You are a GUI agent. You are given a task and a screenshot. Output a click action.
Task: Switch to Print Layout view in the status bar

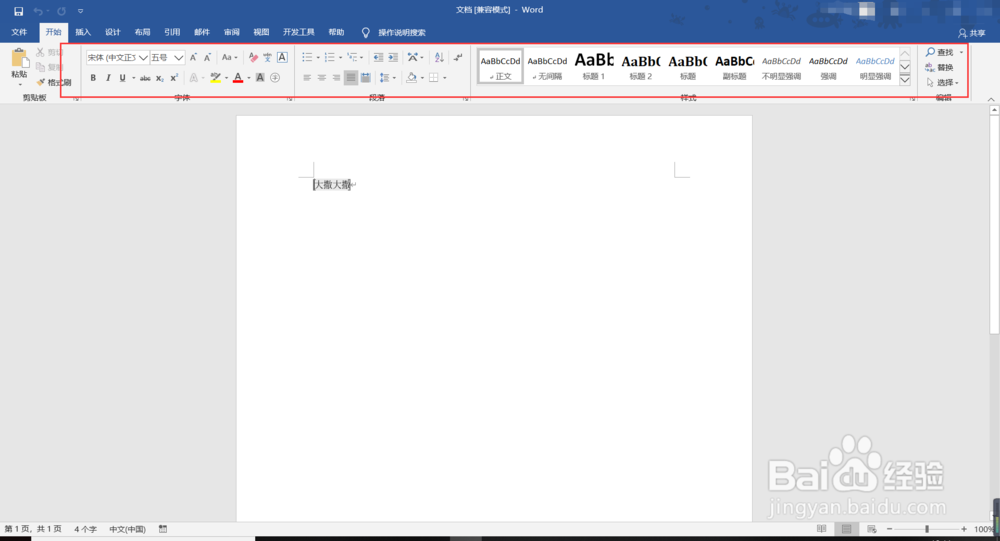tap(846, 529)
